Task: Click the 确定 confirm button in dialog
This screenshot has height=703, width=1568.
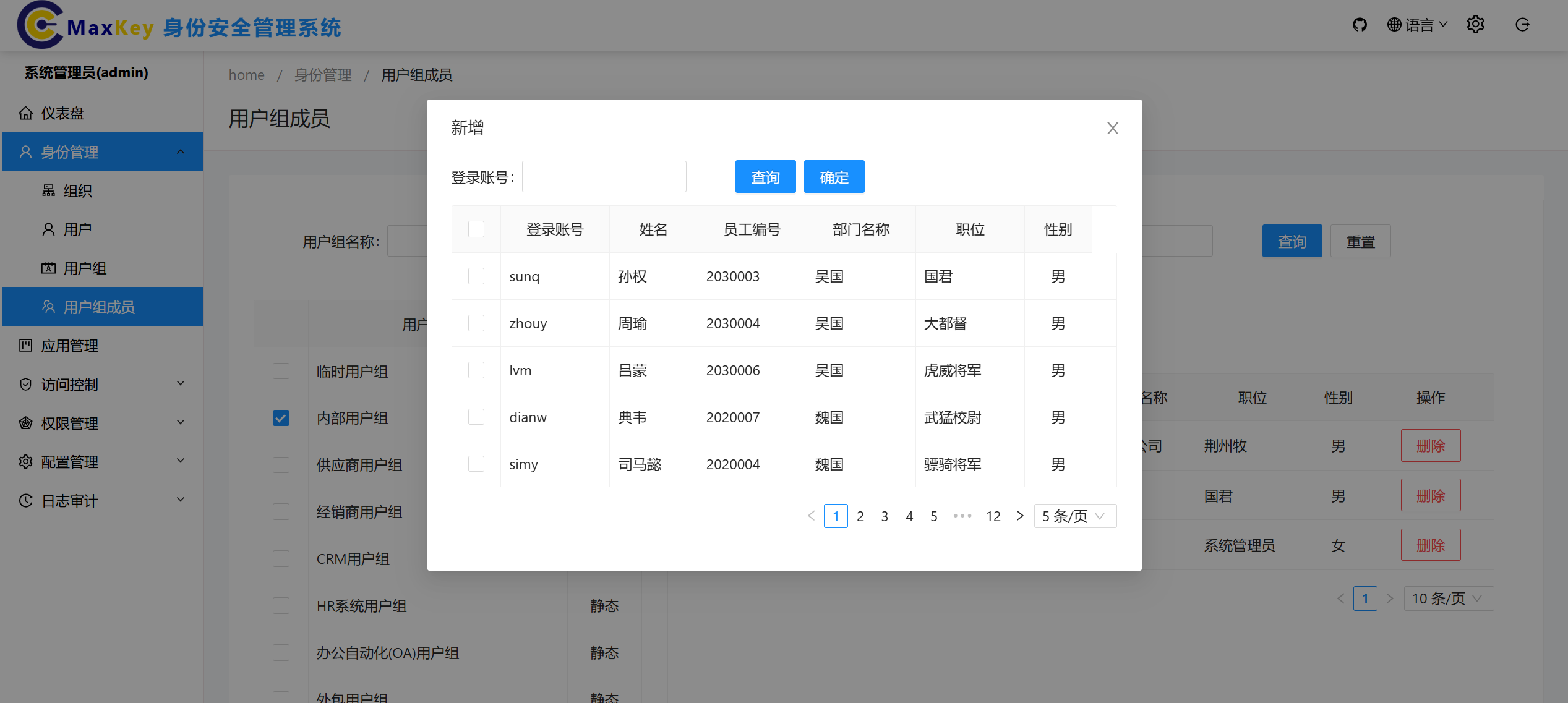Action: (x=834, y=176)
